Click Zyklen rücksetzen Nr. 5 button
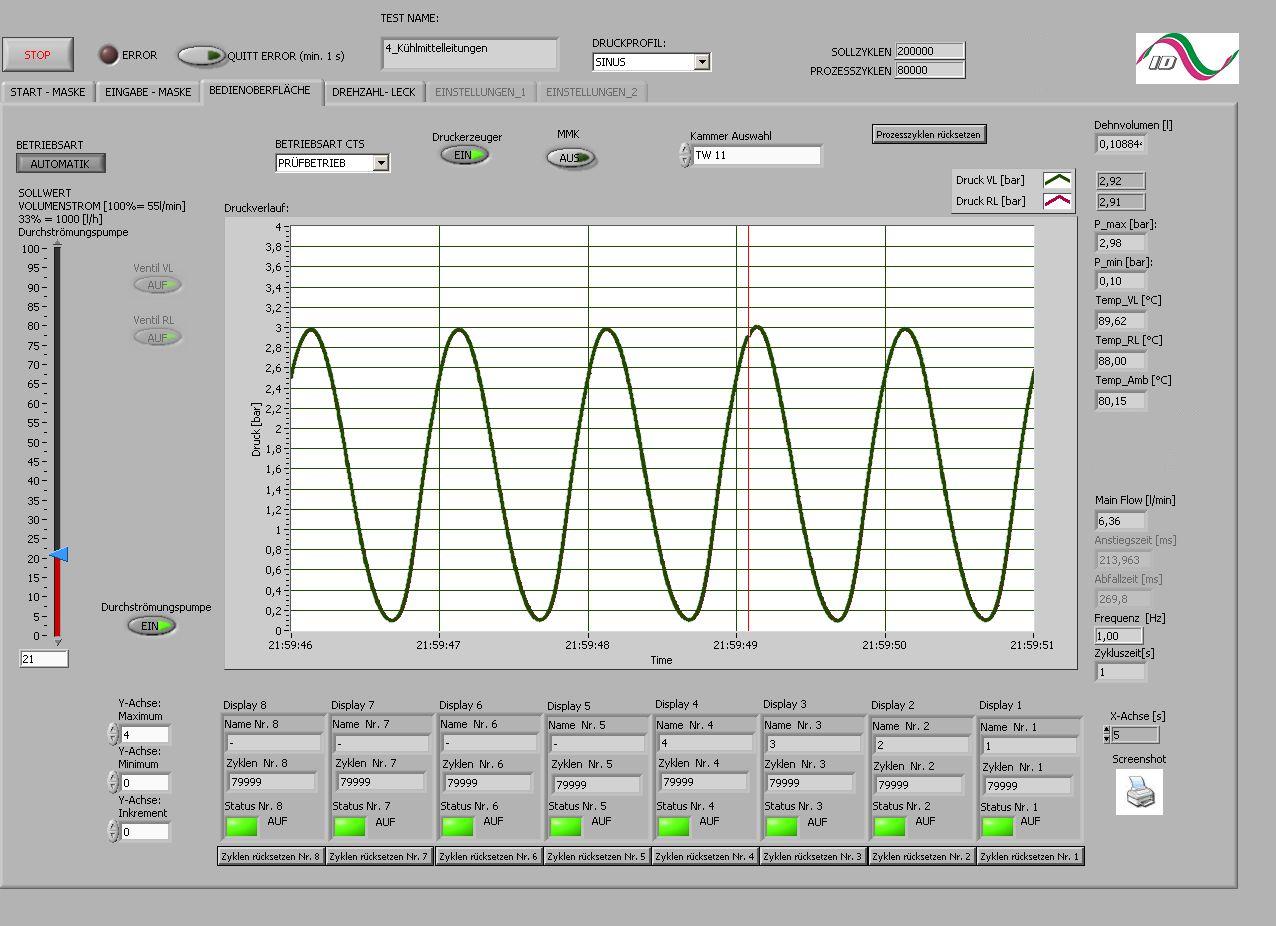The image size is (1276, 926). pyautogui.click(x=597, y=856)
